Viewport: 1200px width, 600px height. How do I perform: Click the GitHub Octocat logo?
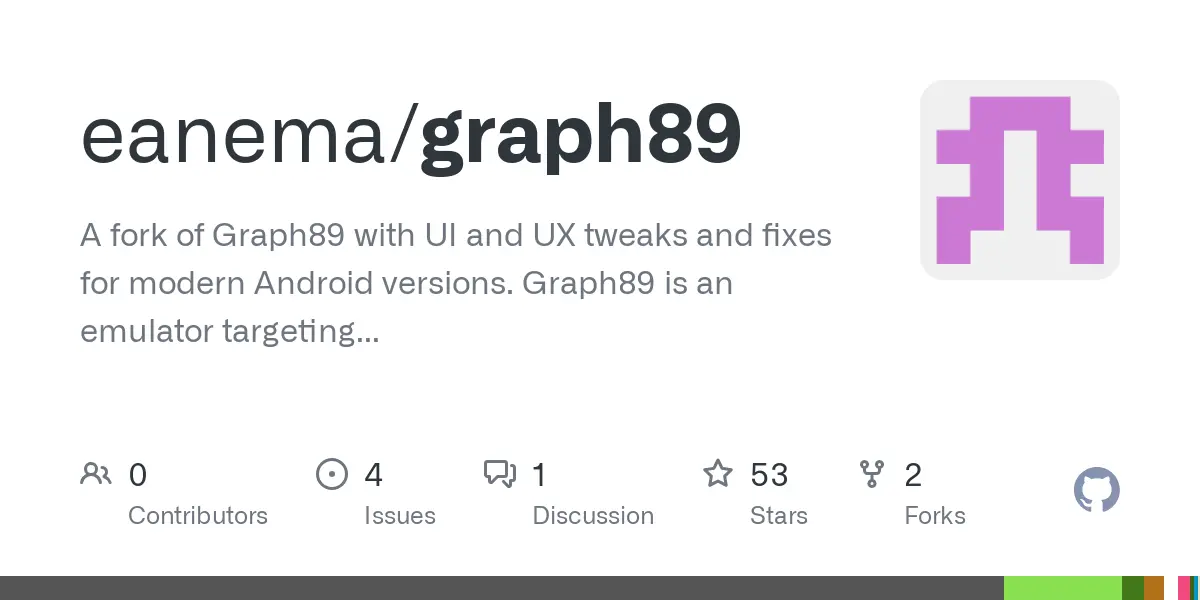pos(1096,491)
